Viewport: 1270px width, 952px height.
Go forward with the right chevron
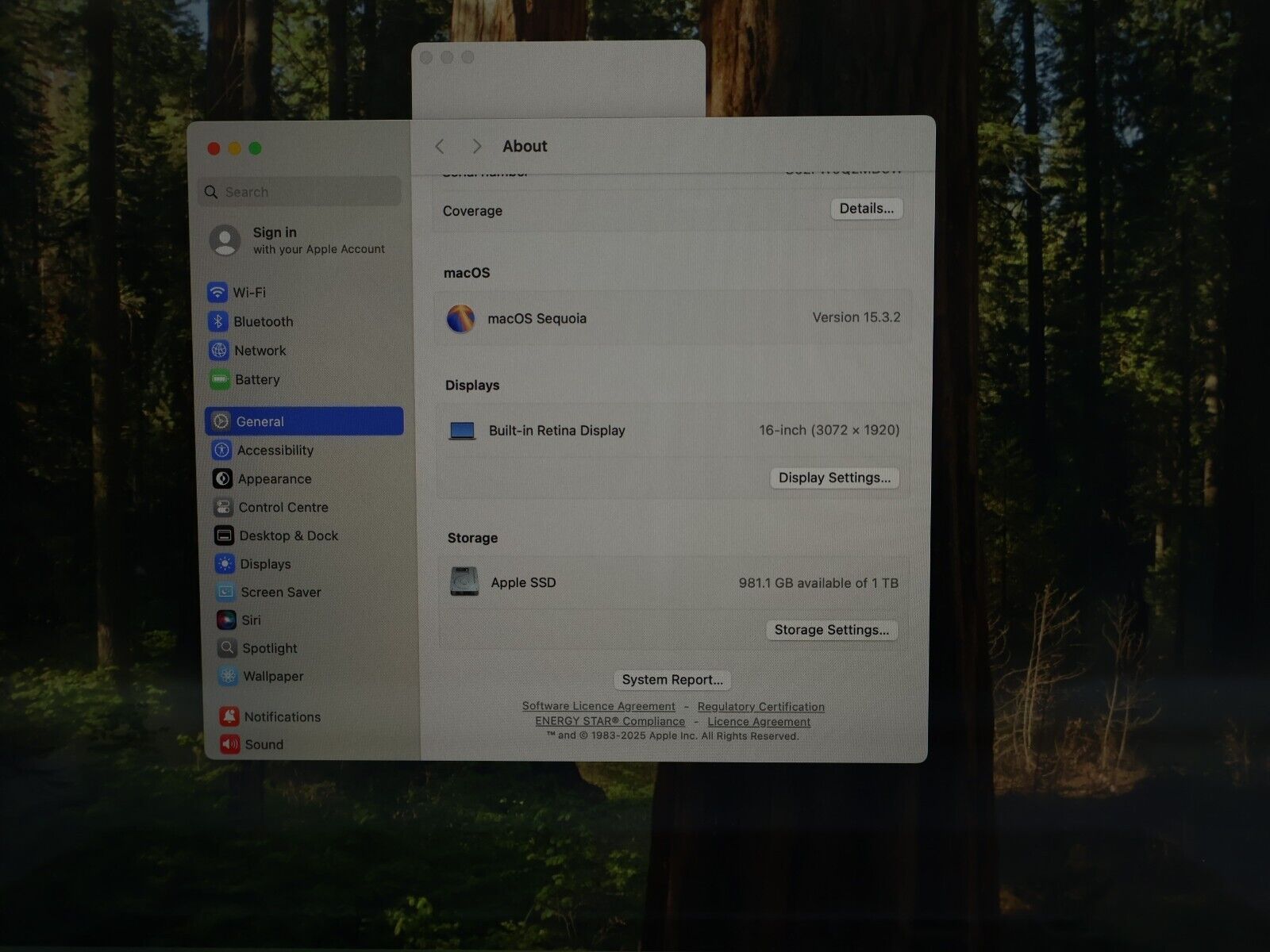[476, 146]
